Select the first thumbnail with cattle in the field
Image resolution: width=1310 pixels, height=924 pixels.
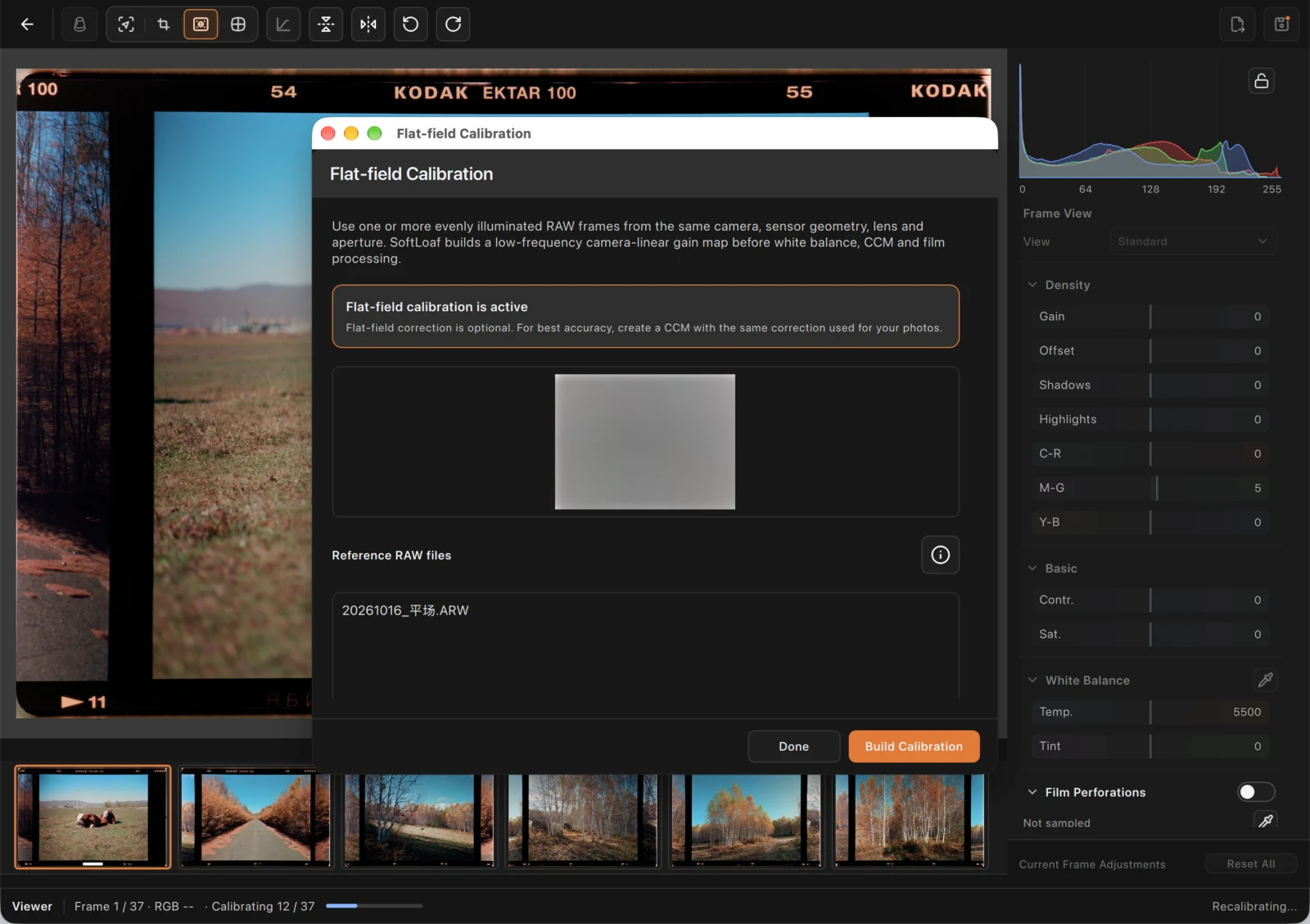(93, 817)
